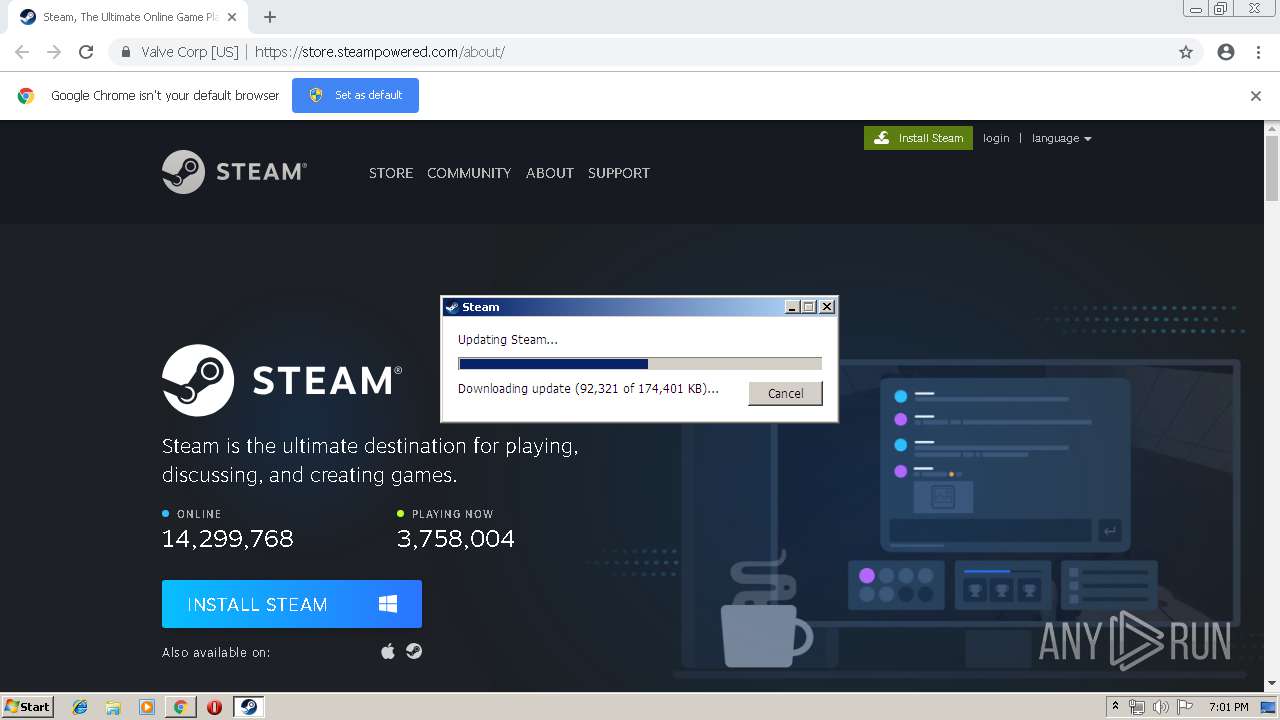1280x720 pixels.
Task: Click the Steam dialog title bar icon
Action: click(452, 307)
